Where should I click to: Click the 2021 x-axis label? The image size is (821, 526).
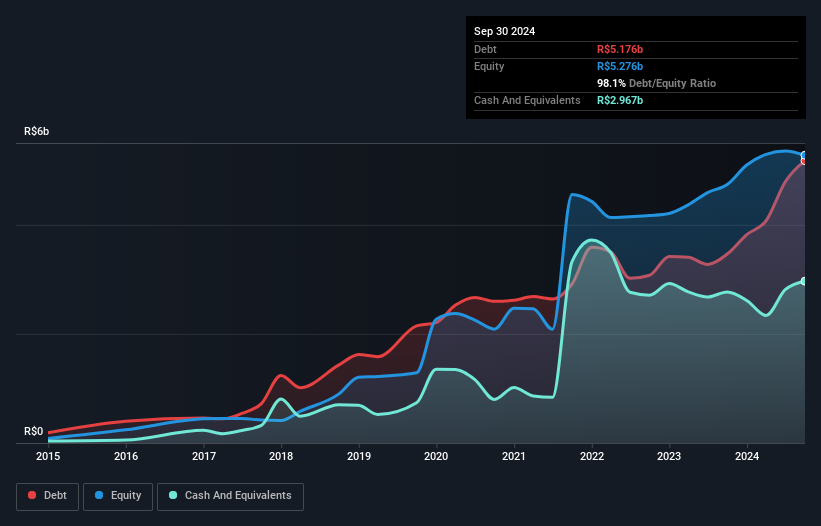[x=514, y=456]
